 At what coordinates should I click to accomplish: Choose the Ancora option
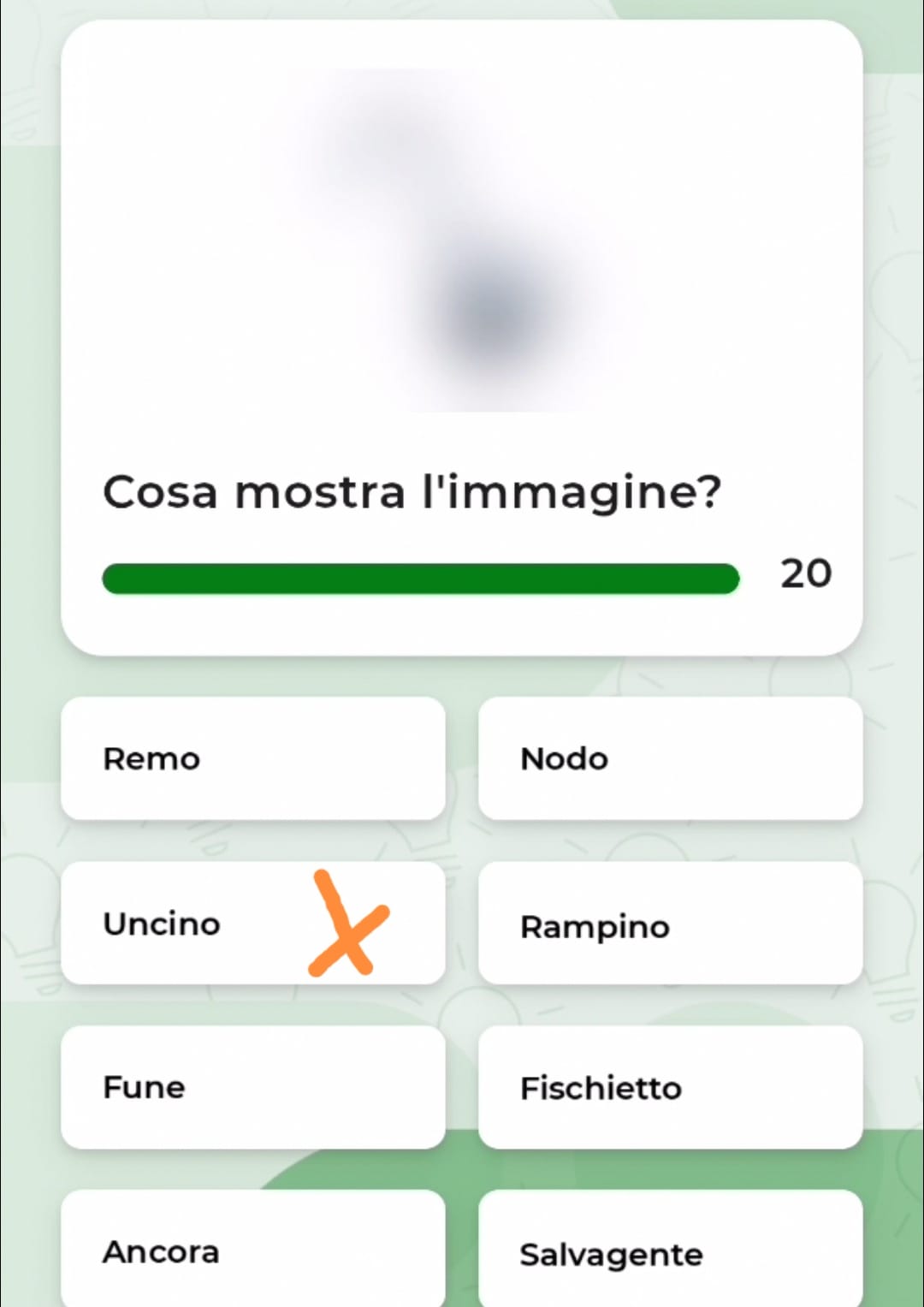click(x=252, y=1251)
